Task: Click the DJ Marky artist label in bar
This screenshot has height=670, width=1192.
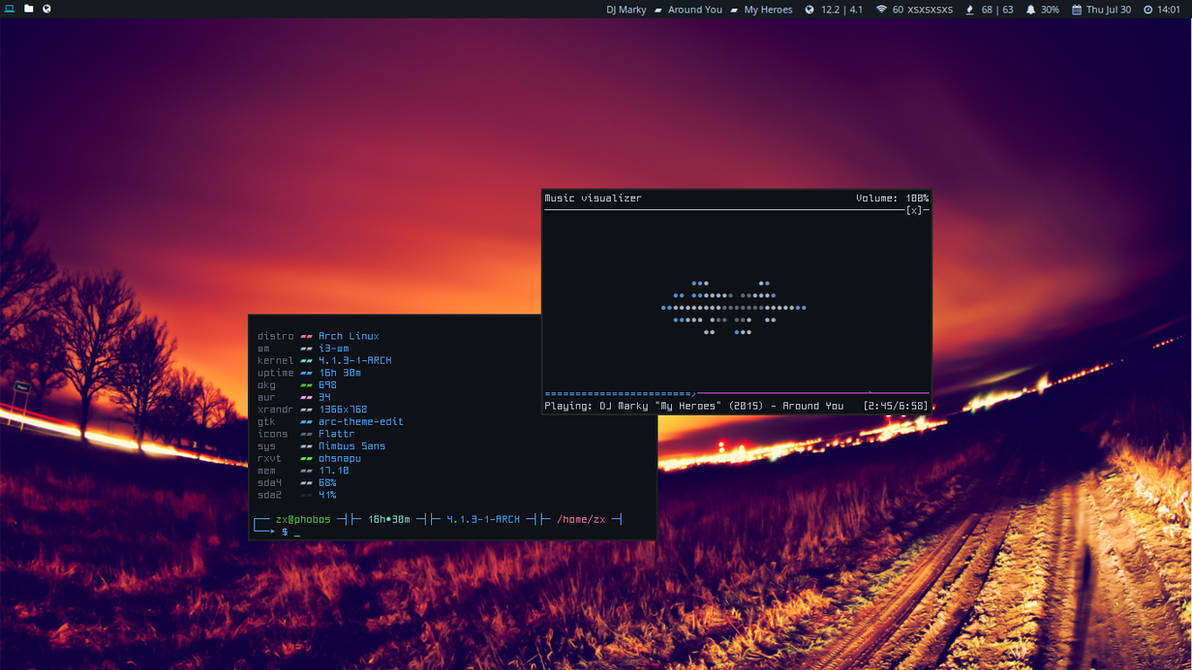Action: tap(626, 10)
